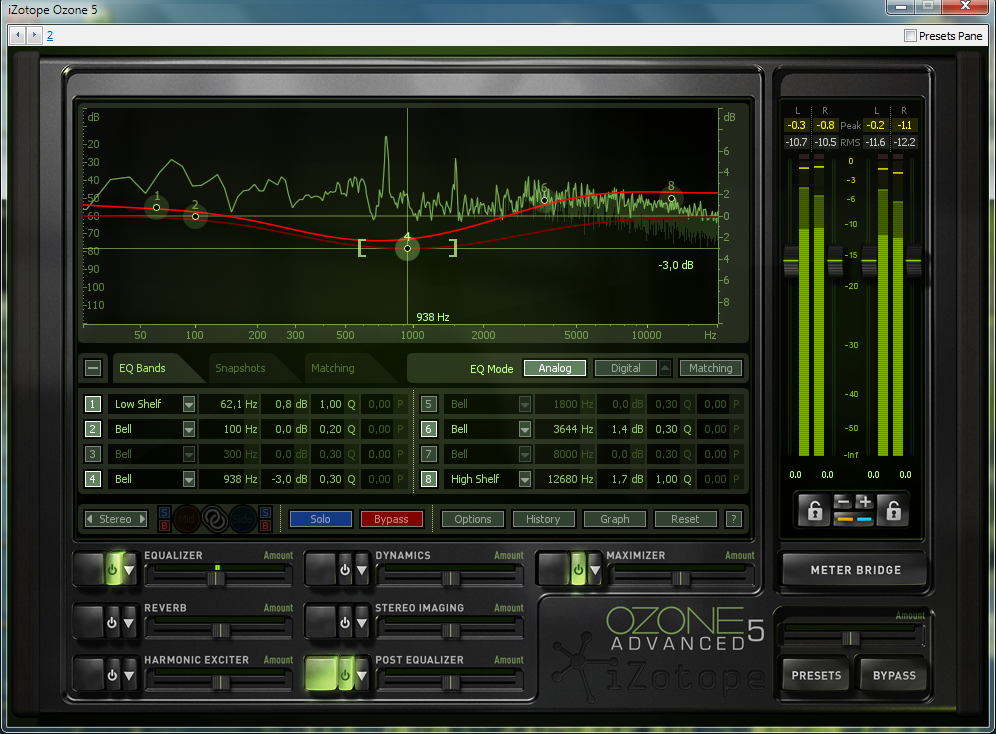Open band 2 Bell filter type dropdown
The image size is (996, 734).
tap(189, 430)
